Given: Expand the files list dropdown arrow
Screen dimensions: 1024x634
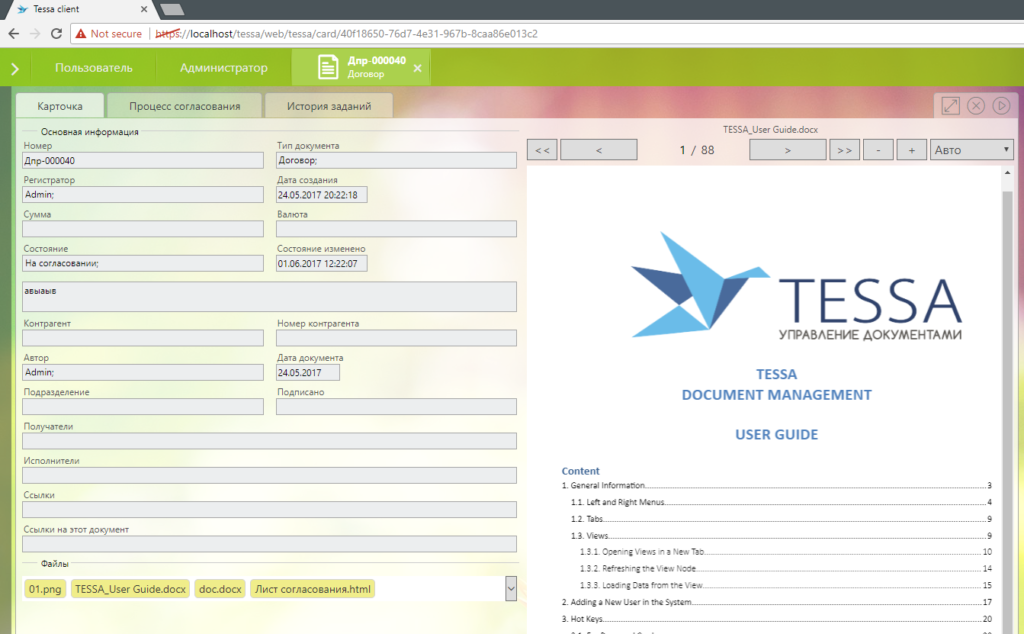Looking at the screenshot, I should pos(511,589).
